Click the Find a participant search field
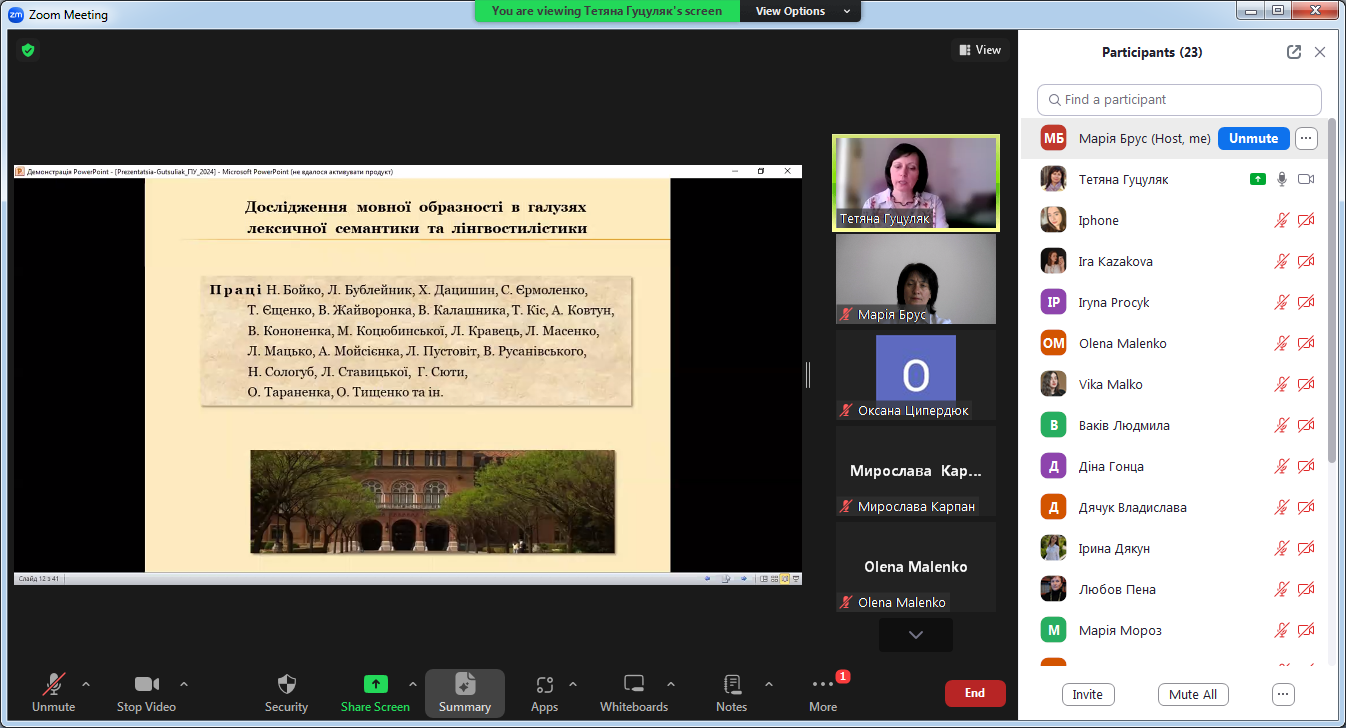The height and width of the screenshot is (728, 1346). coord(1178,100)
